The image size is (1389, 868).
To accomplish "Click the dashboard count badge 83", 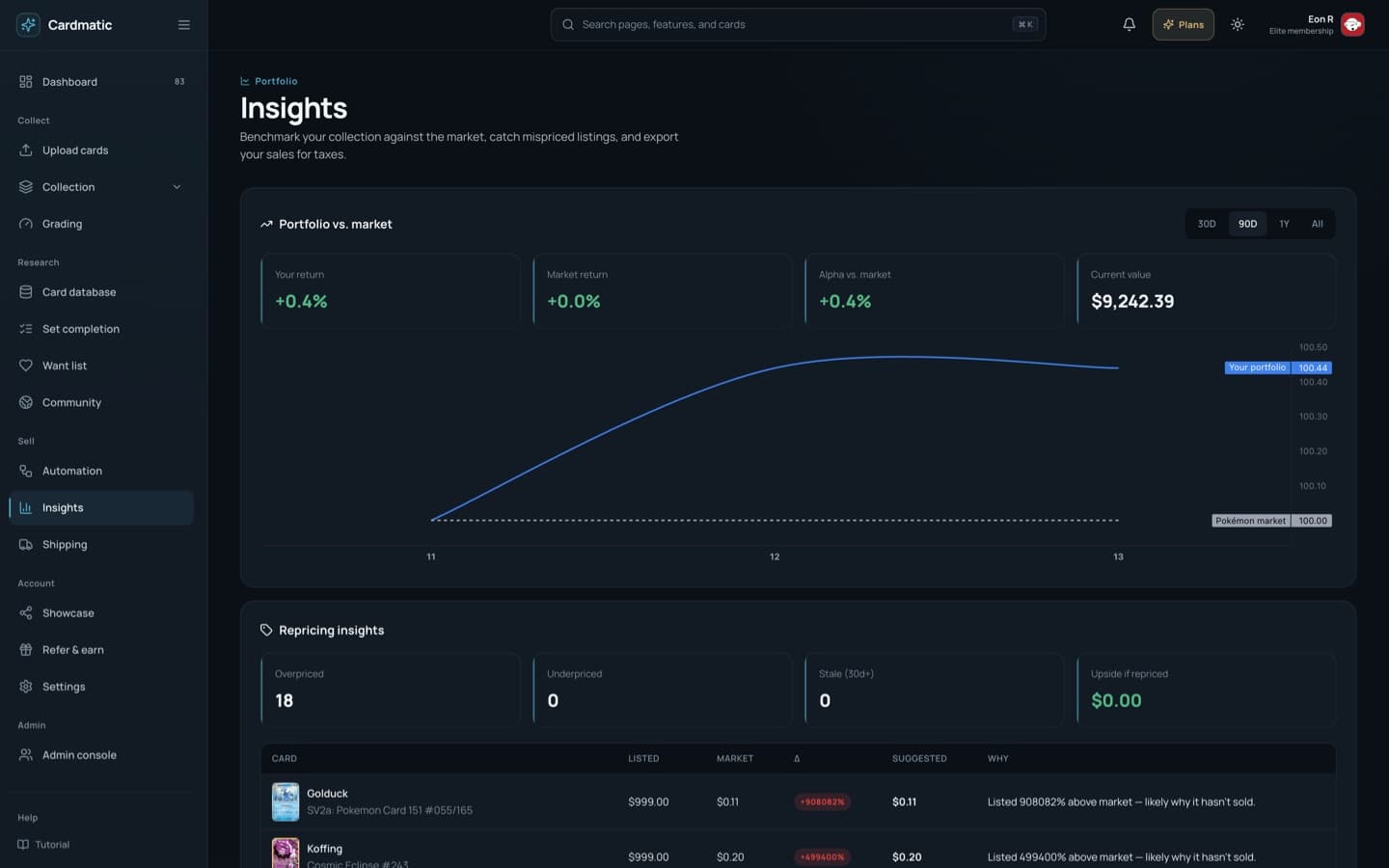I will pos(179,82).
